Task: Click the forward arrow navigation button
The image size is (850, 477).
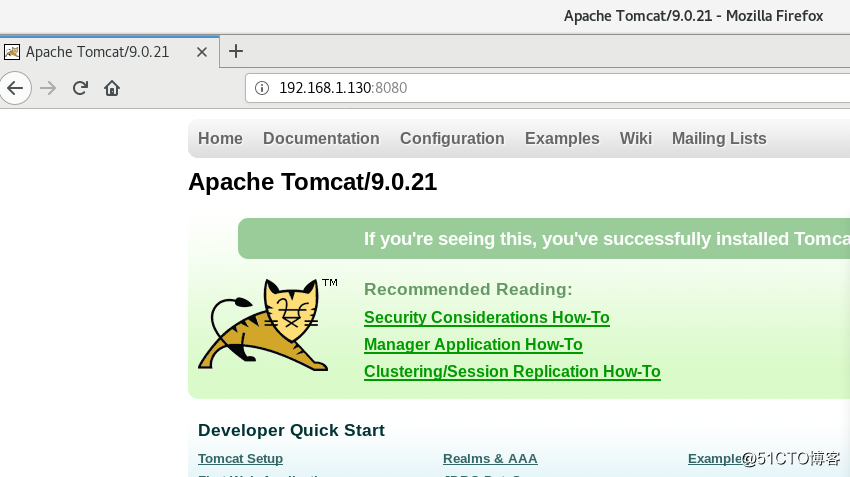Action: click(48, 88)
